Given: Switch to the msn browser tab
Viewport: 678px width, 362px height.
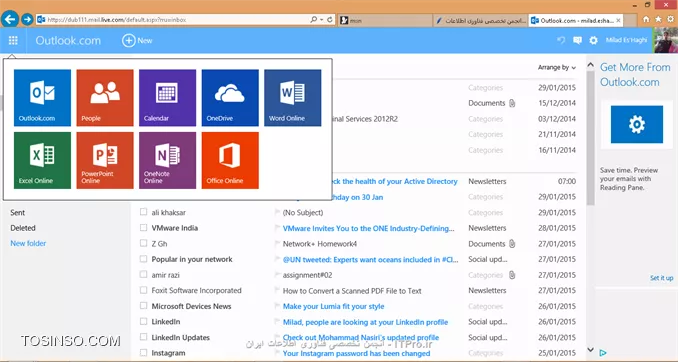Looking at the screenshot, I should (x=385, y=20).
